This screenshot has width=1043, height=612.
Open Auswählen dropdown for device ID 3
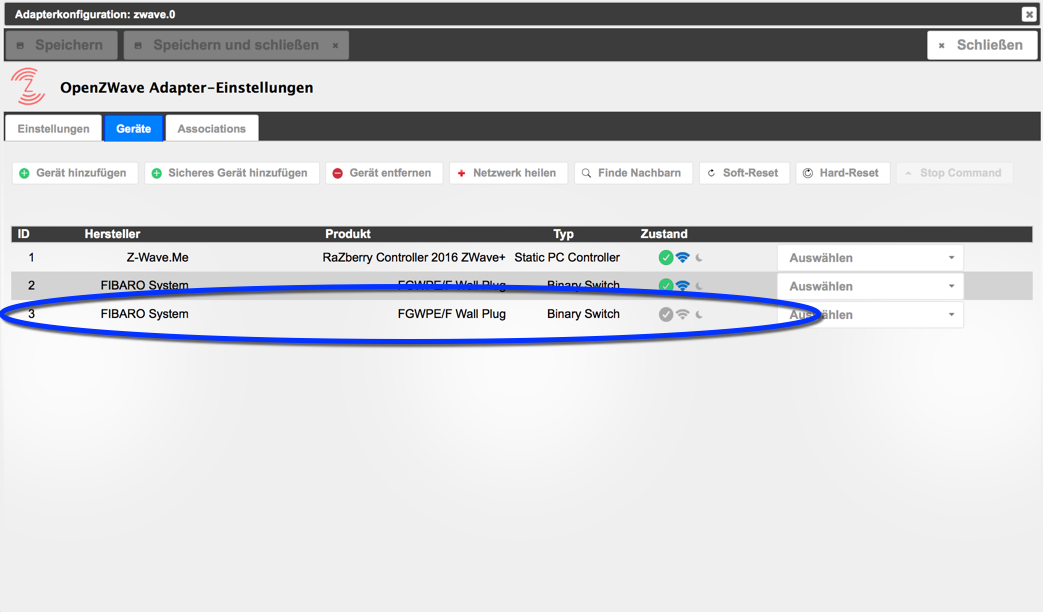[x=870, y=315]
